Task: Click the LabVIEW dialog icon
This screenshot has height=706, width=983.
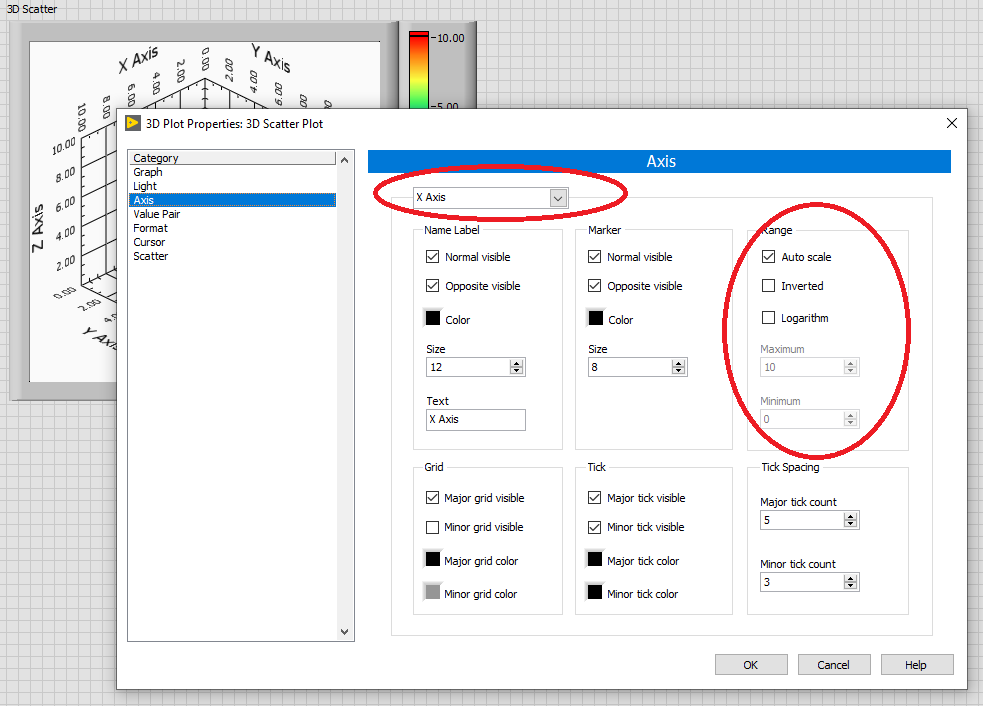Action: [x=133, y=122]
